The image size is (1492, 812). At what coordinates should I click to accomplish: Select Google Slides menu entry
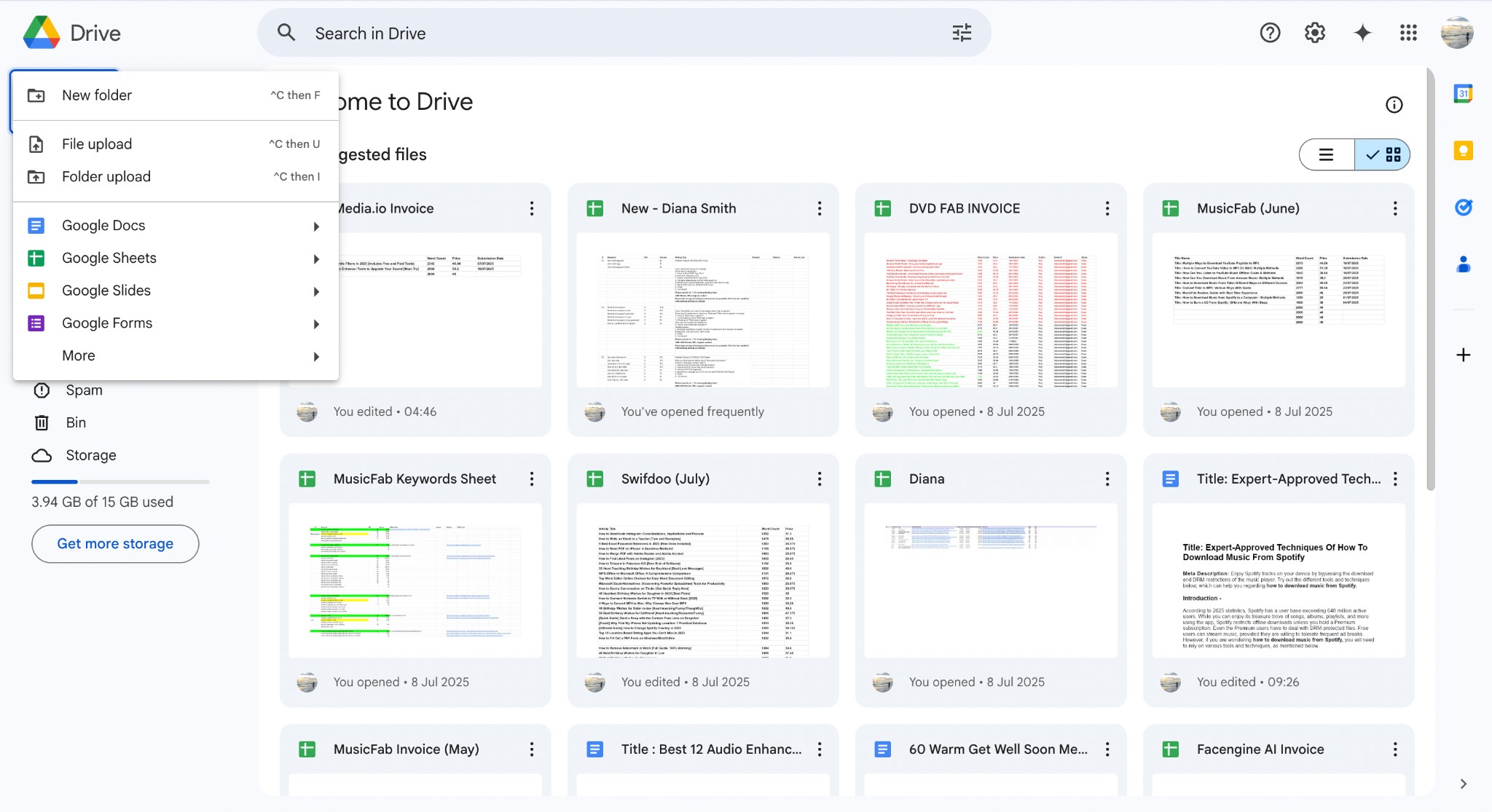176,291
